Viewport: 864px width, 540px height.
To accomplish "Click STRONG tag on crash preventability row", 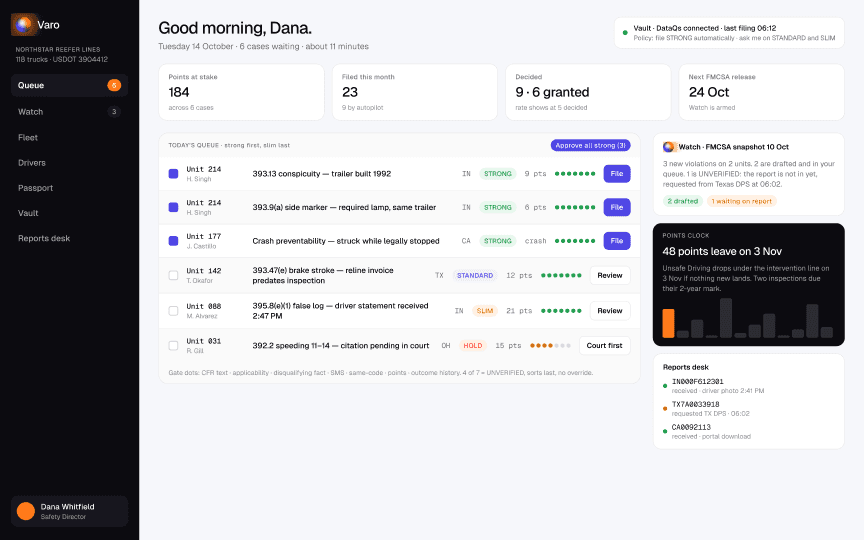I will point(498,241).
